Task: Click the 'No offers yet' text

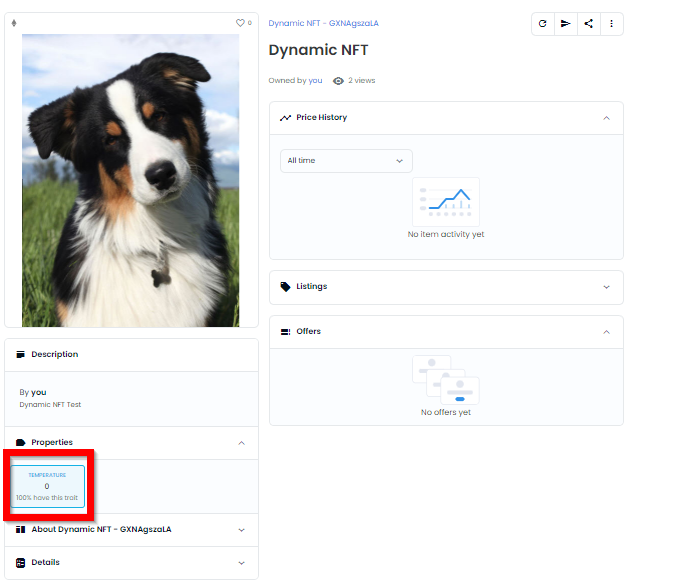Action: [x=446, y=412]
